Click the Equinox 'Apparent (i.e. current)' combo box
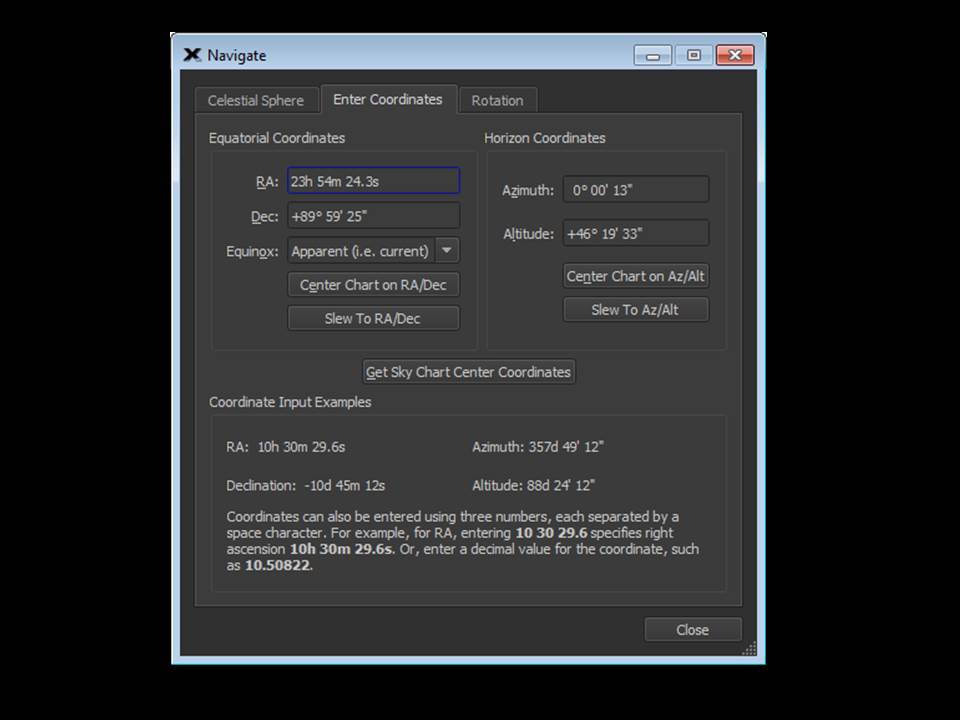 tap(360, 251)
